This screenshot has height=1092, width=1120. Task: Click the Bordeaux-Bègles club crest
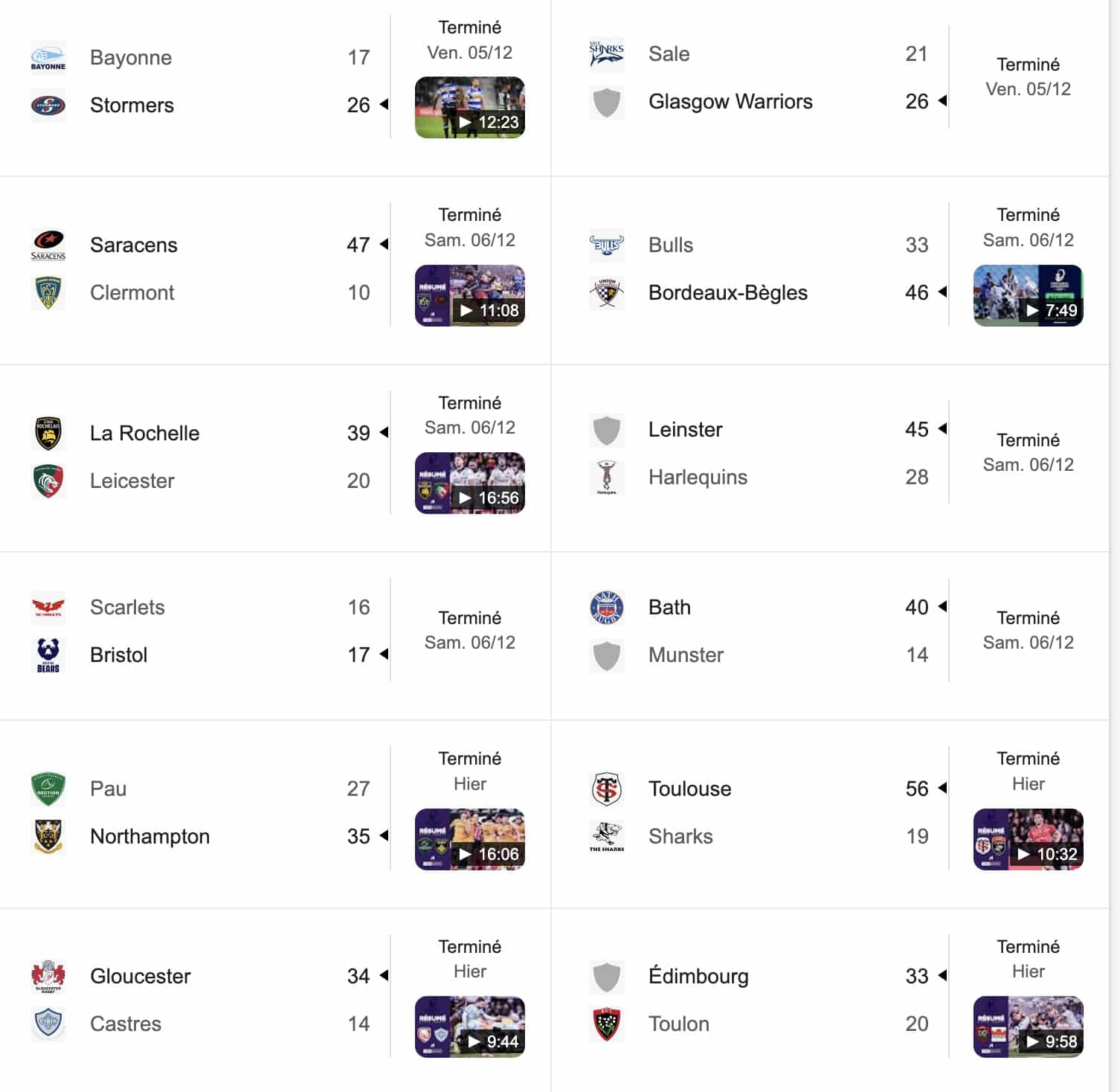click(607, 293)
